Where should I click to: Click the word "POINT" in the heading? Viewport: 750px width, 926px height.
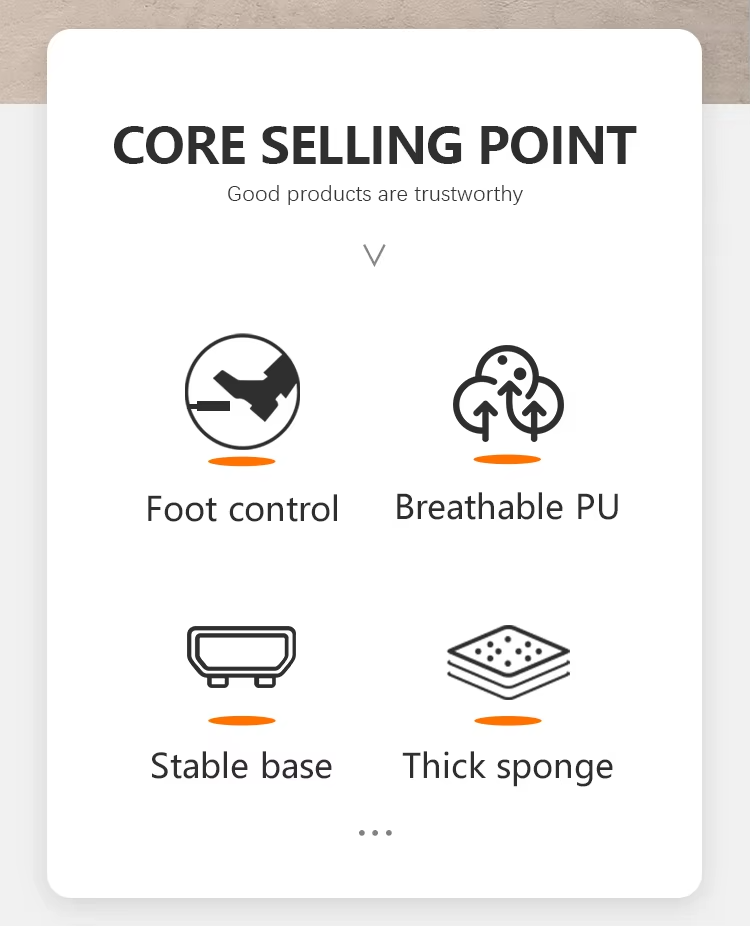coord(557,146)
